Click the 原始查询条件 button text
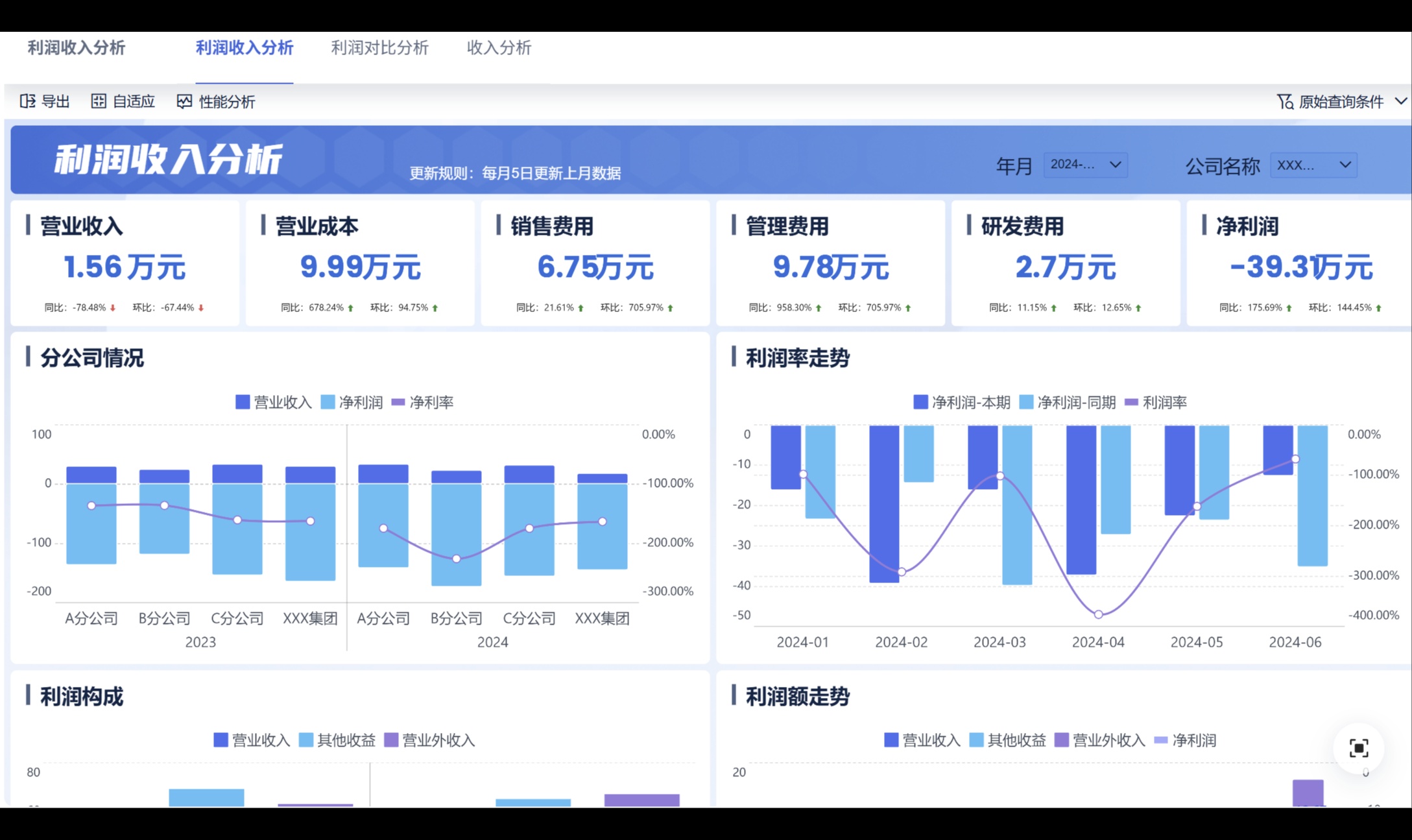The width and height of the screenshot is (1412, 840). [x=1341, y=102]
